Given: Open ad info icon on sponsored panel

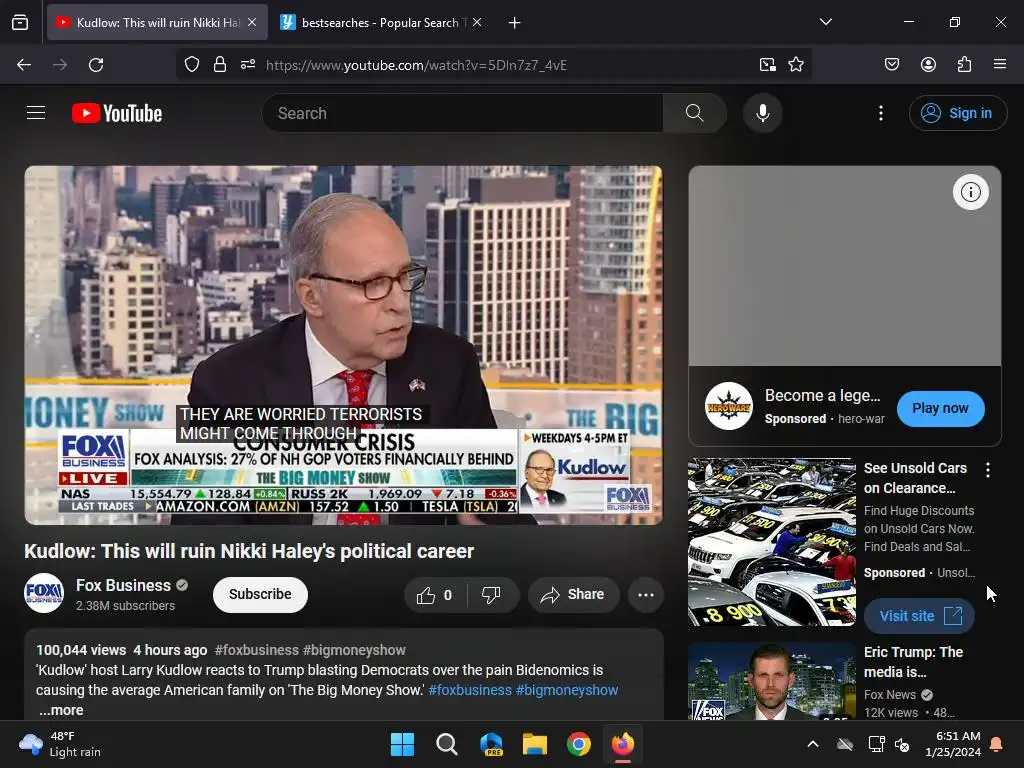Looking at the screenshot, I should tap(970, 192).
